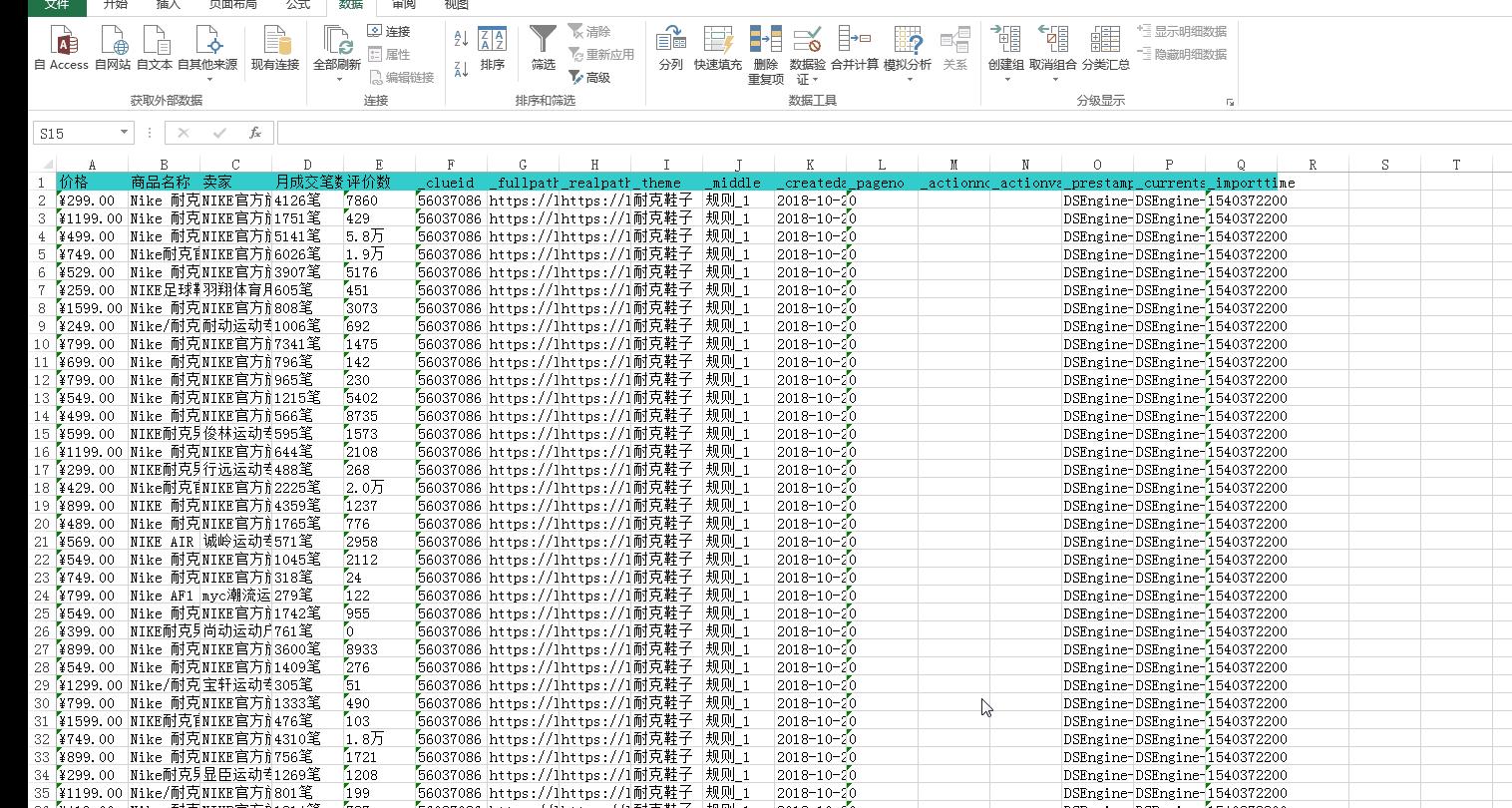Click 删除重复项 remove duplicates

point(766,55)
